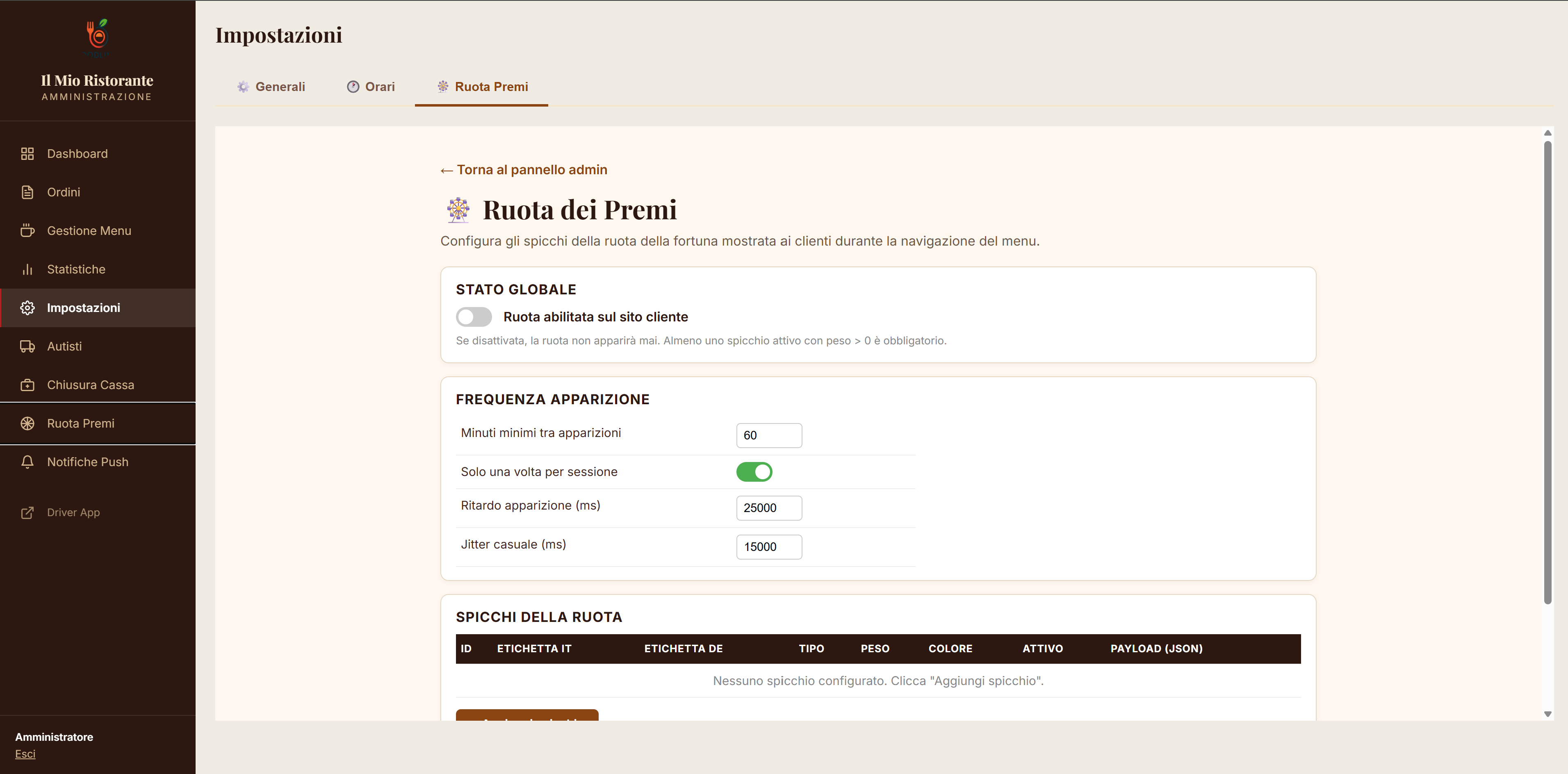Click the Statistiche bar chart icon

click(x=27, y=270)
